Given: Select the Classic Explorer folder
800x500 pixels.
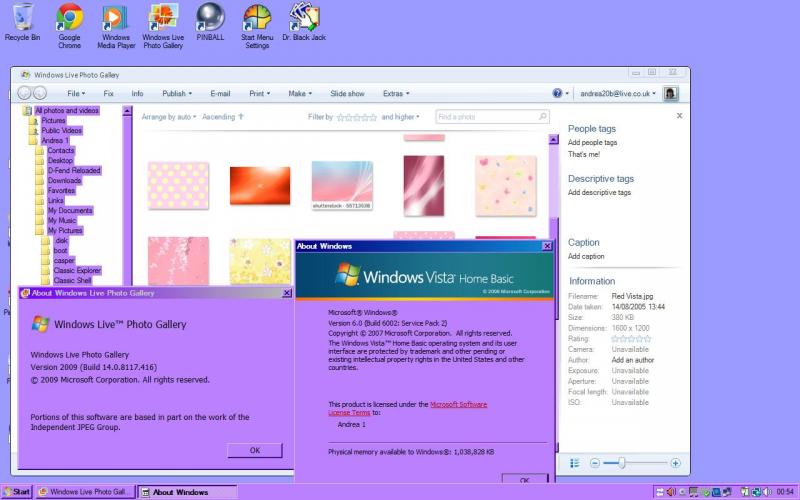Looking at the screenshot, I should 77,270.
